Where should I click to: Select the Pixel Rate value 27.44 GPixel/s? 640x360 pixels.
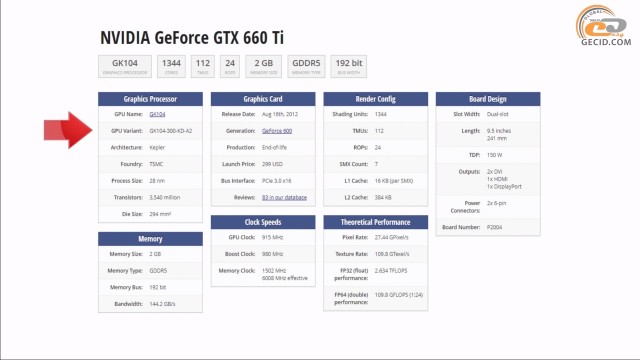[x=391, y=238]
